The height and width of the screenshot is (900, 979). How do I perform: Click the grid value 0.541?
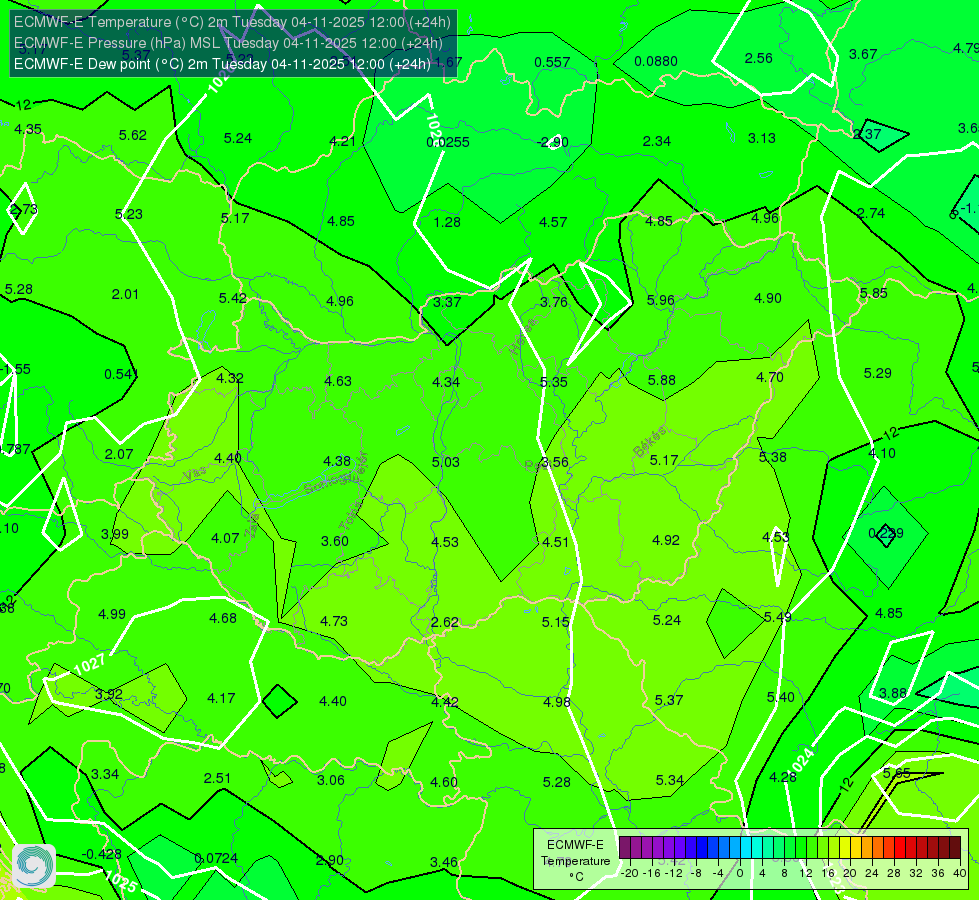click(x=121, y=374)
